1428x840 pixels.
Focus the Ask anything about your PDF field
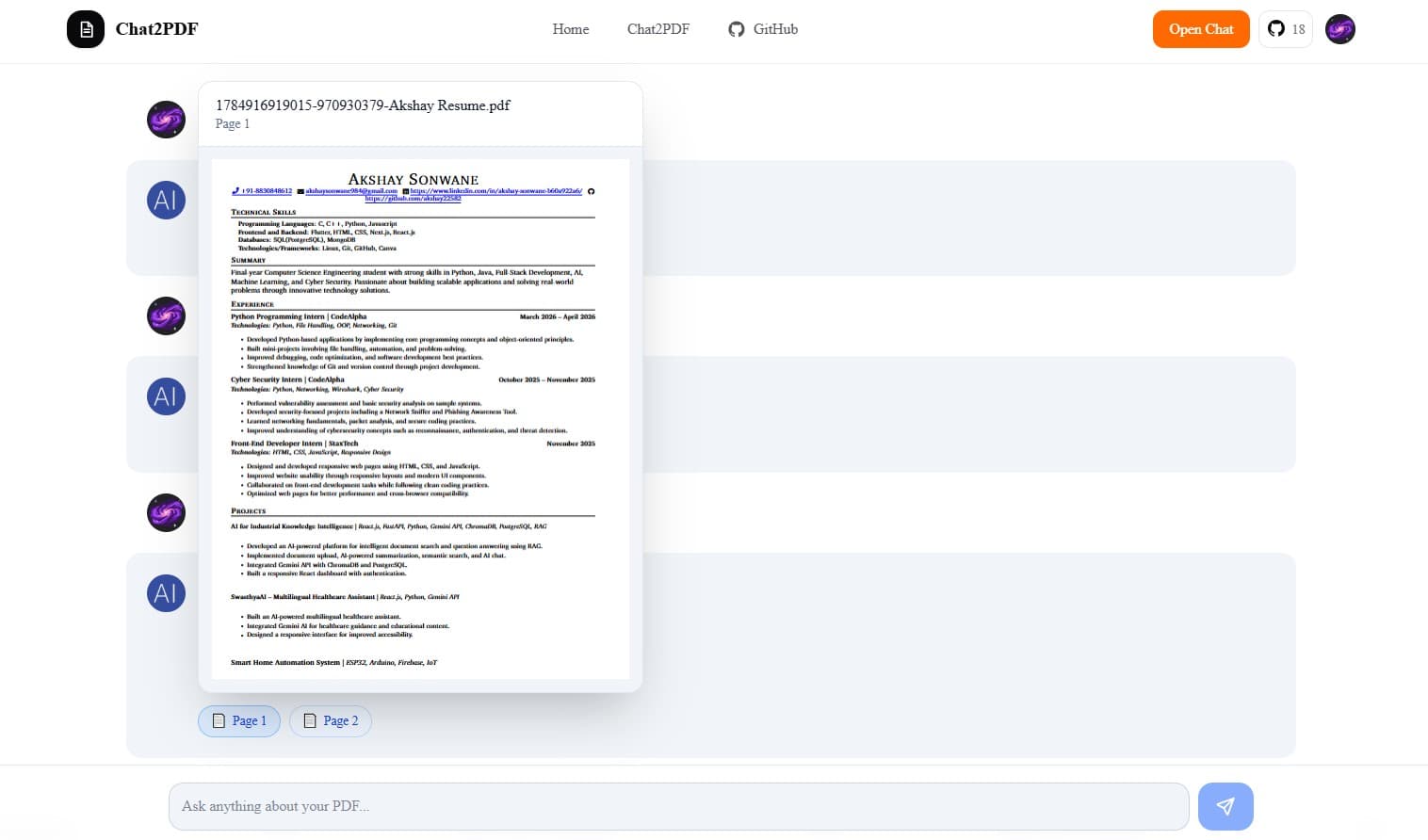click(x=678, y=806)
